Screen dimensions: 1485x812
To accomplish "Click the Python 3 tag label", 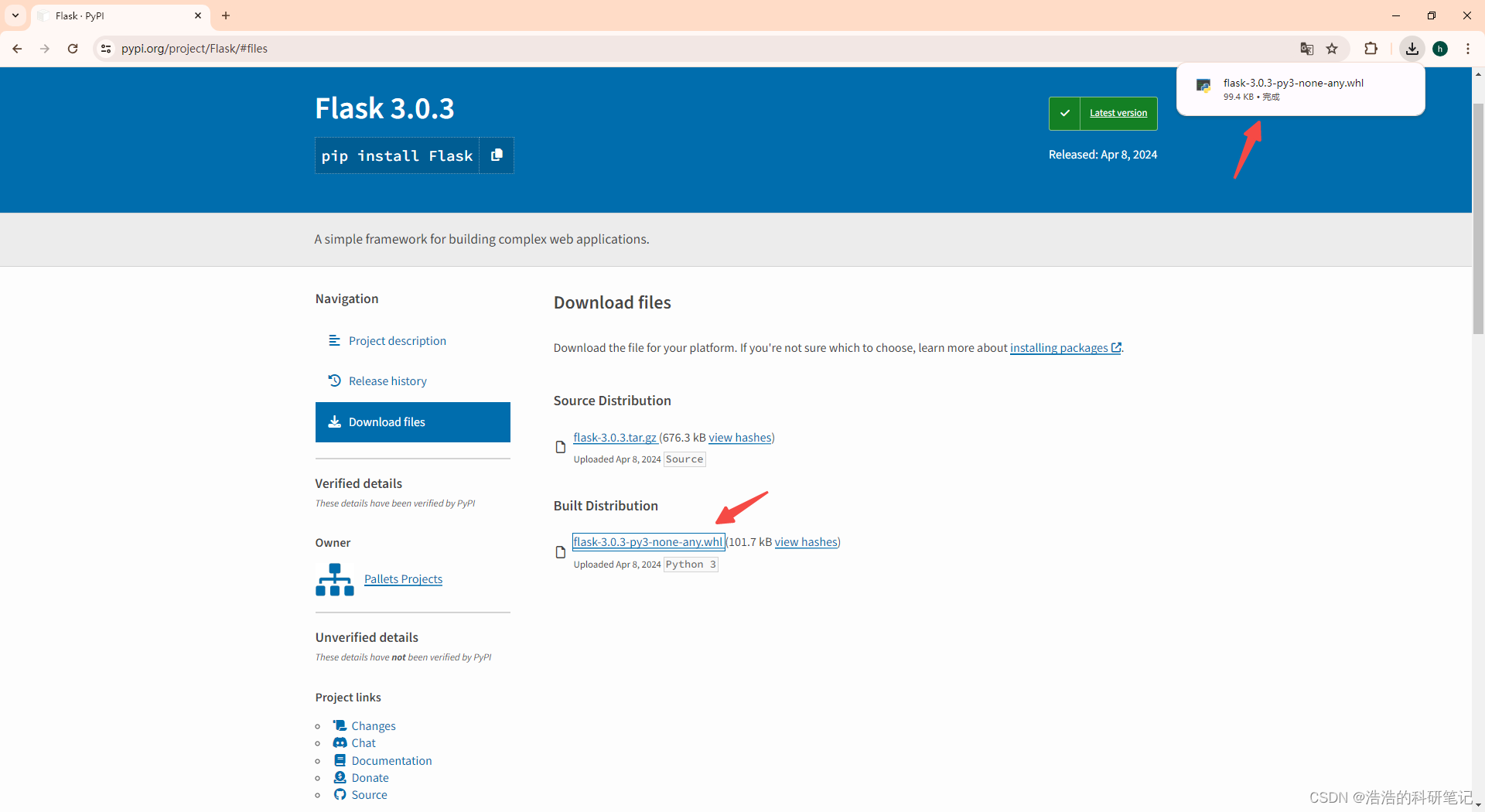I will click(691, 565).
